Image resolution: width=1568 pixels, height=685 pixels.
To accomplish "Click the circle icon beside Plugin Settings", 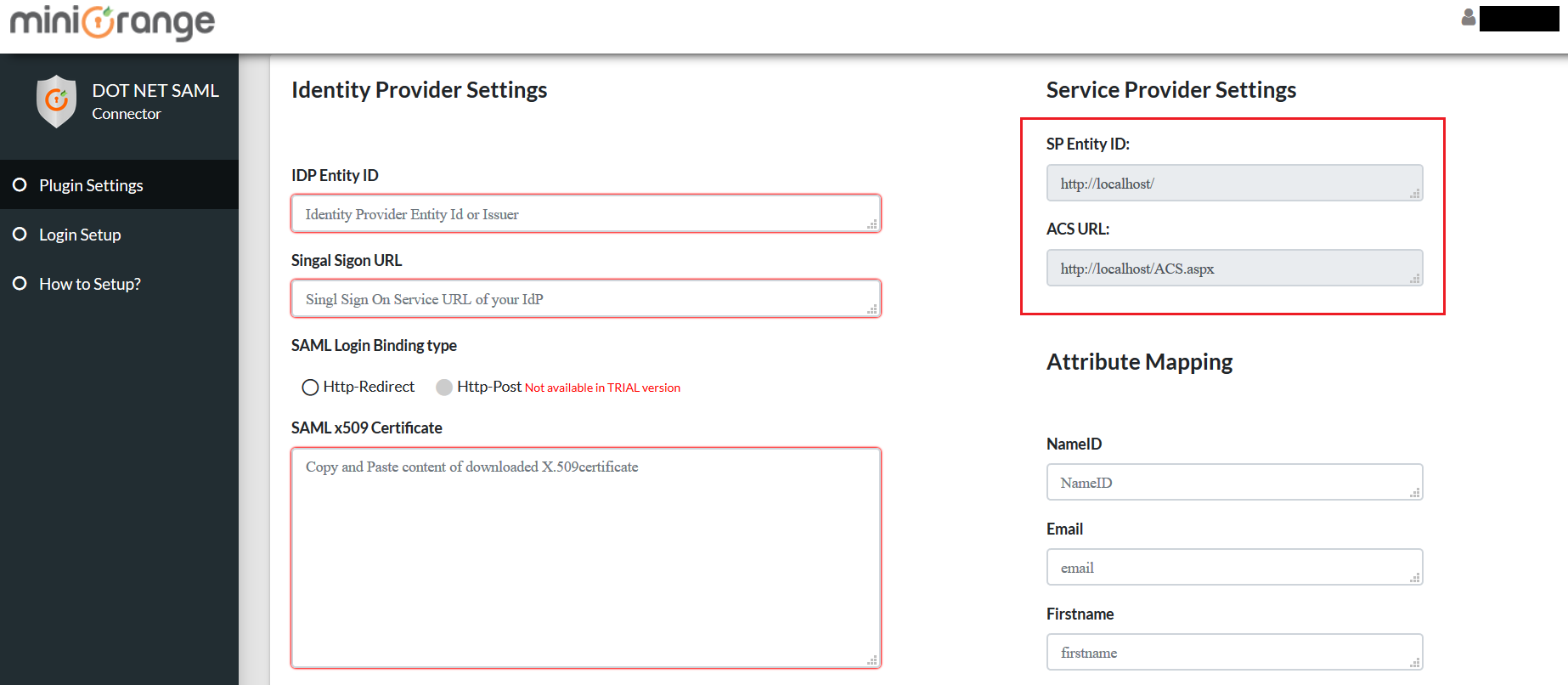I will pyautogui.click(x=20, y=184).
